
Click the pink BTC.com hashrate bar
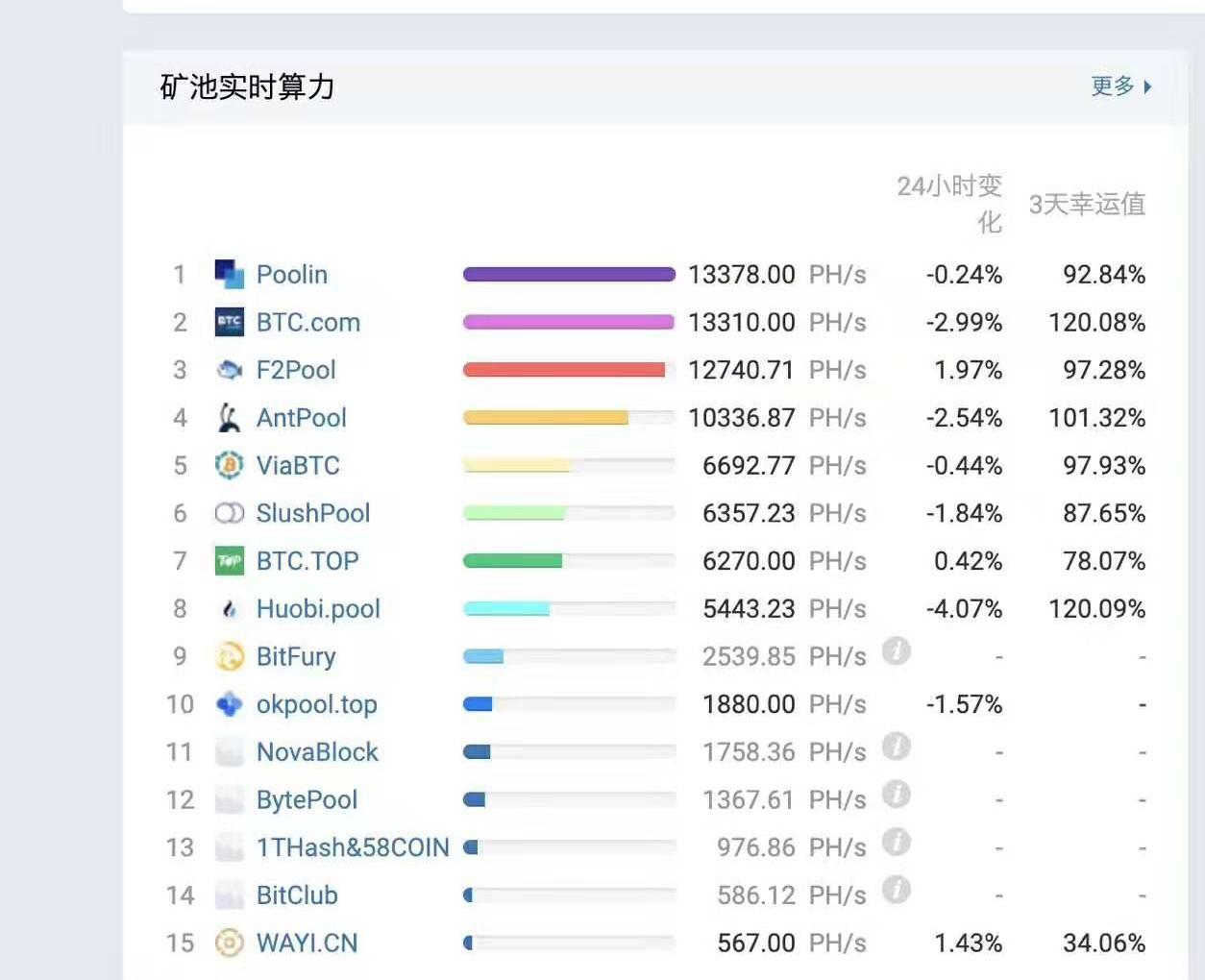pos(569,322)
